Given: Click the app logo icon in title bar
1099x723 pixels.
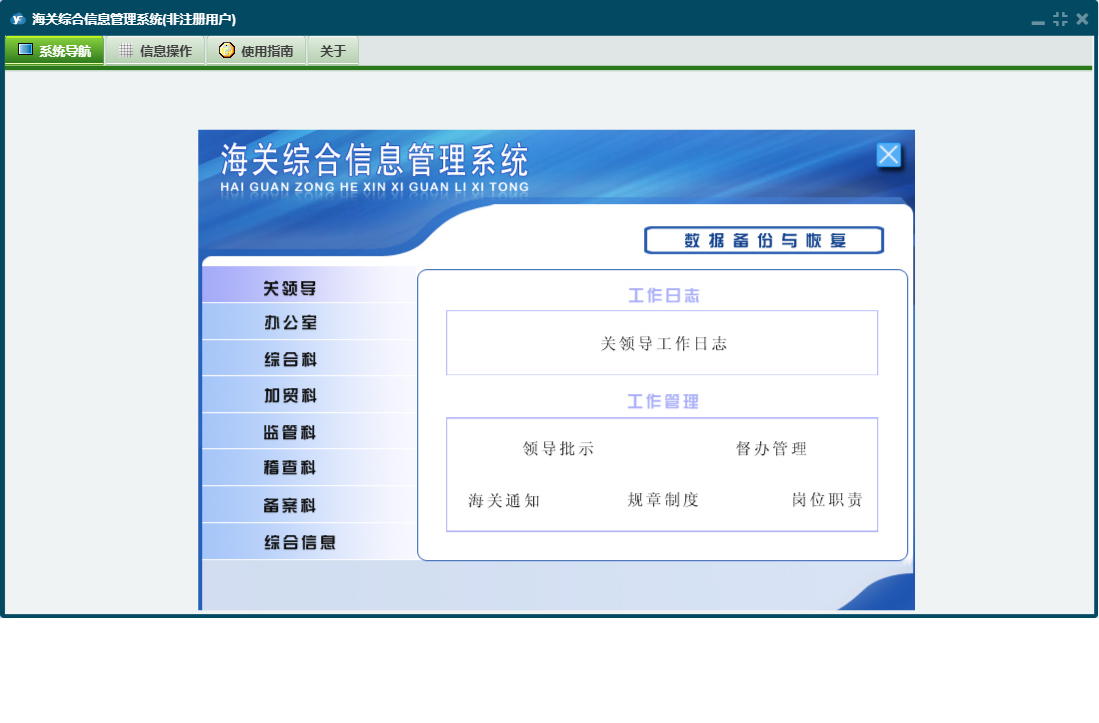Looking at the screenshot, I should click(17, 19).
